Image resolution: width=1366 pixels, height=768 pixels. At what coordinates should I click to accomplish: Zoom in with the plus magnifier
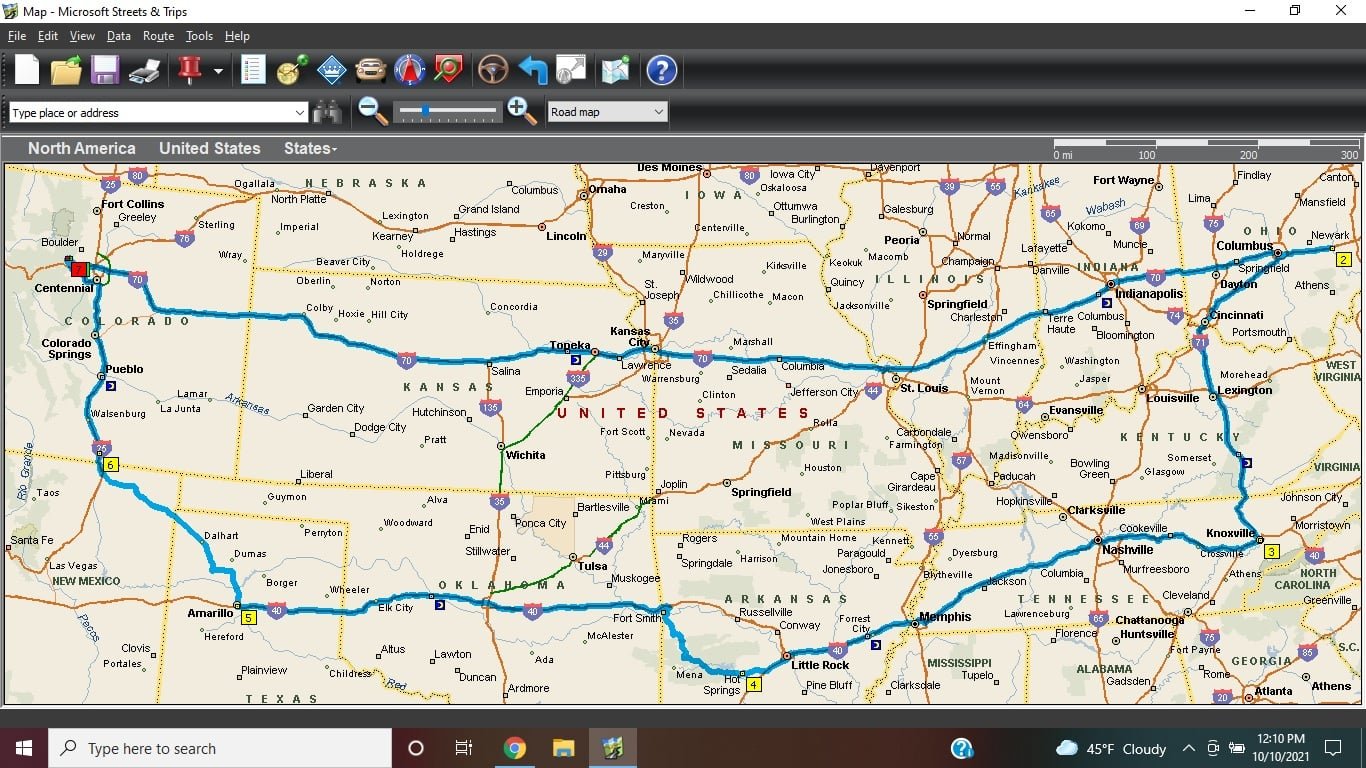(x=522, y=111)
